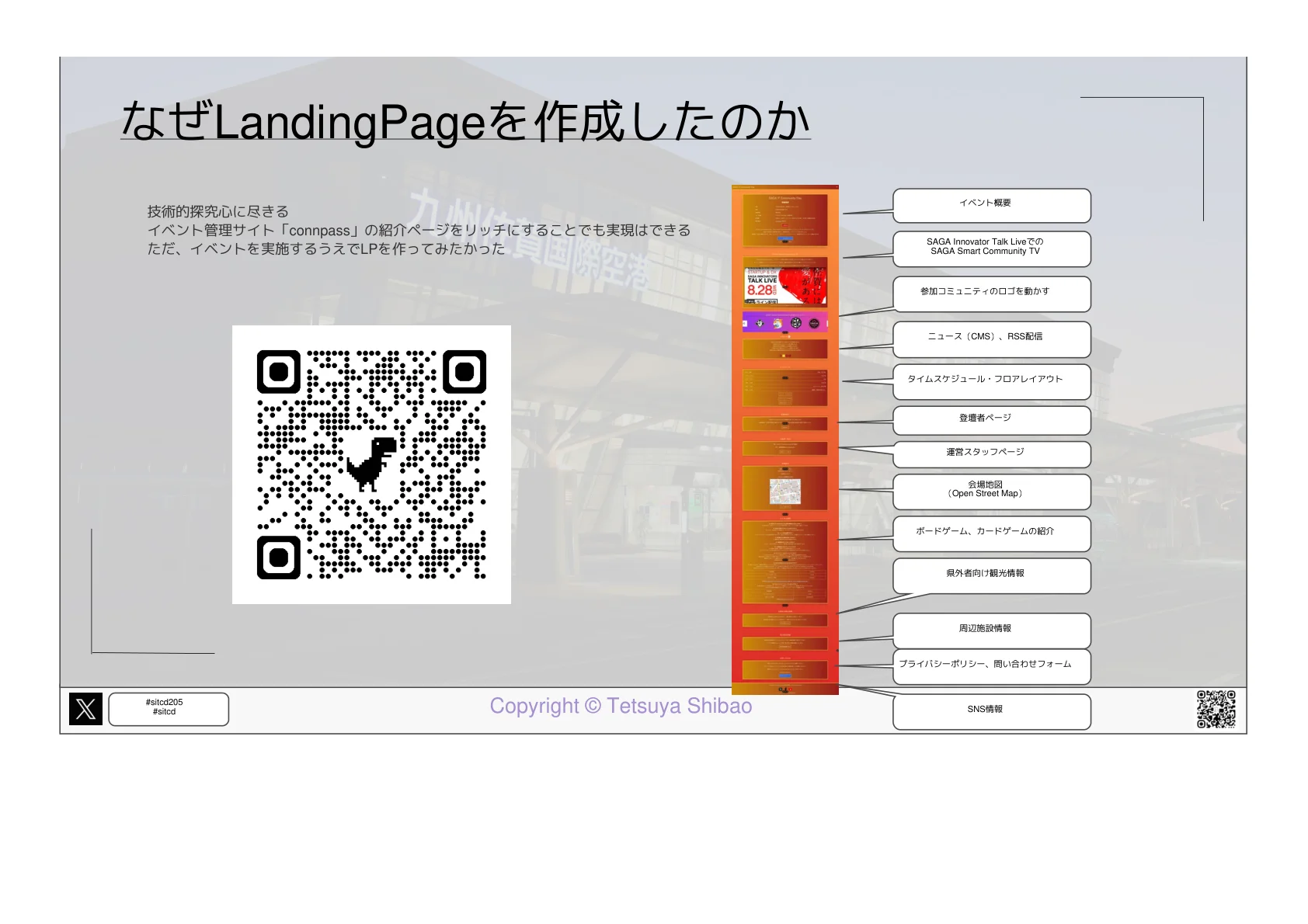Select the 運営スタッフページ callout

pyautogui.click(x=992, y=454)
